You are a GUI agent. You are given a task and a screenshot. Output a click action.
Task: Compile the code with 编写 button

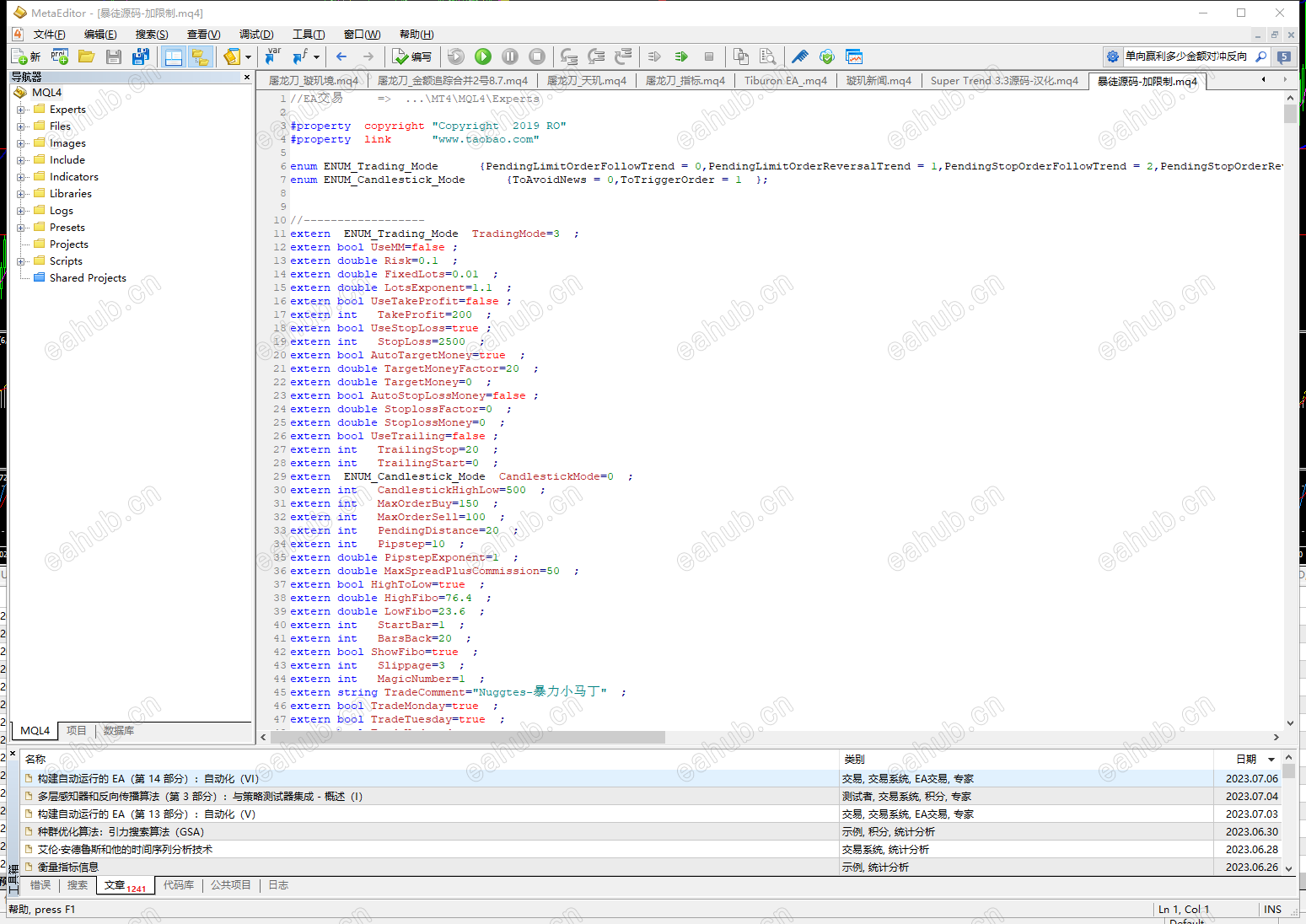(412, 56)
